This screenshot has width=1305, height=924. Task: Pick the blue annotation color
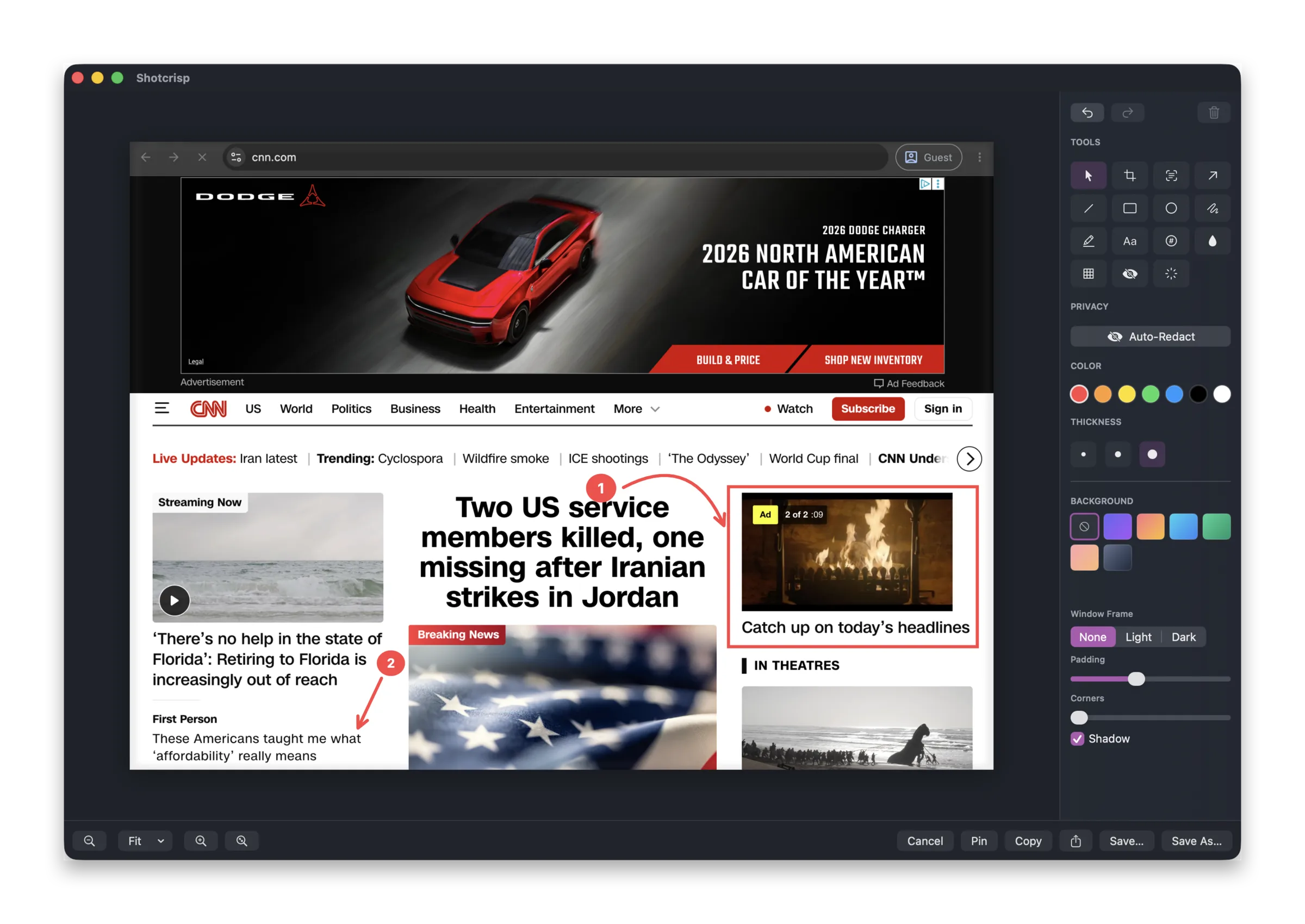tap(1174, 394)
